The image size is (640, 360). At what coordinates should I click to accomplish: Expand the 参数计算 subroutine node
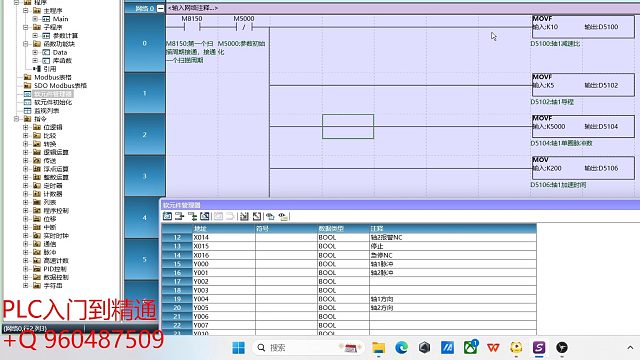coord(35,36)
